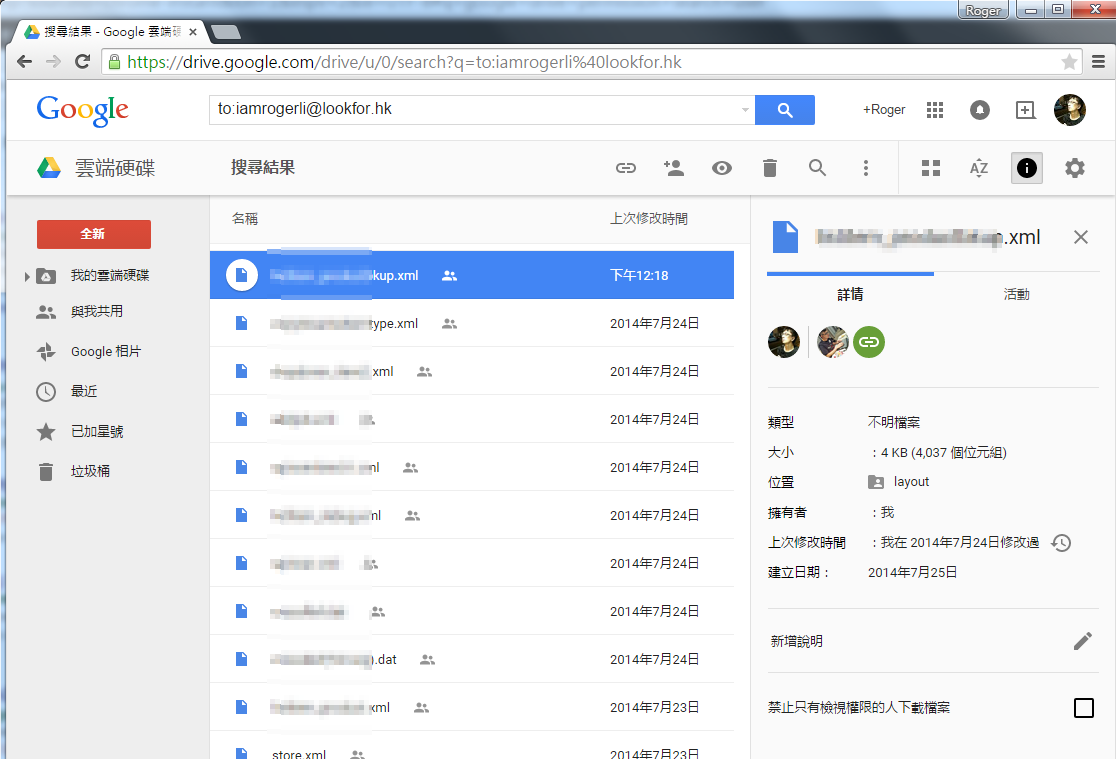Select the row dated 2014年7月23日 ending xml
The height and width of the screenshot is (759, 1116).
point(472,707)
